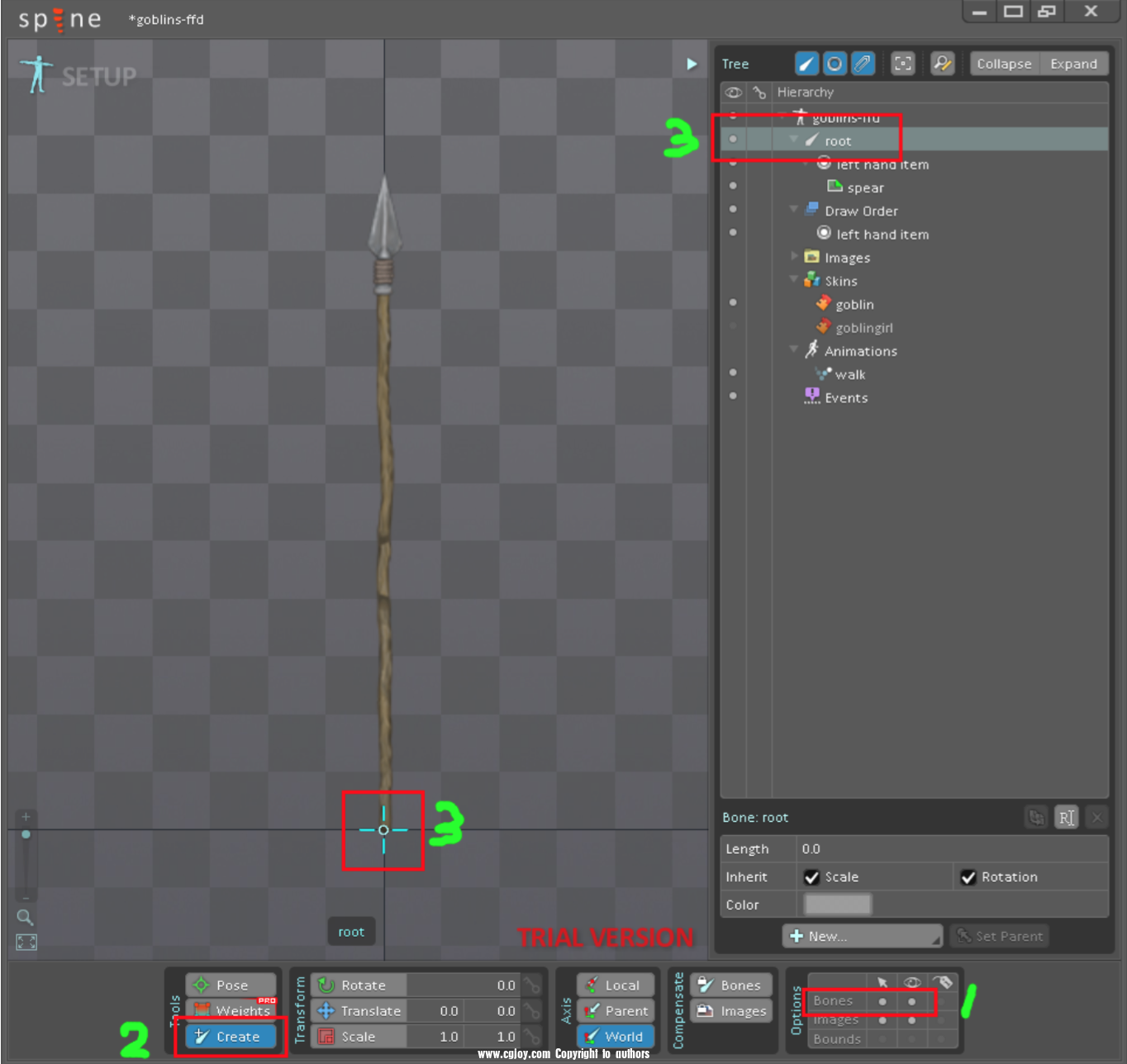The height and width of the screenshot is (1064, 1127).
Task: Select the Pose tool
Action: click(231, 985)
